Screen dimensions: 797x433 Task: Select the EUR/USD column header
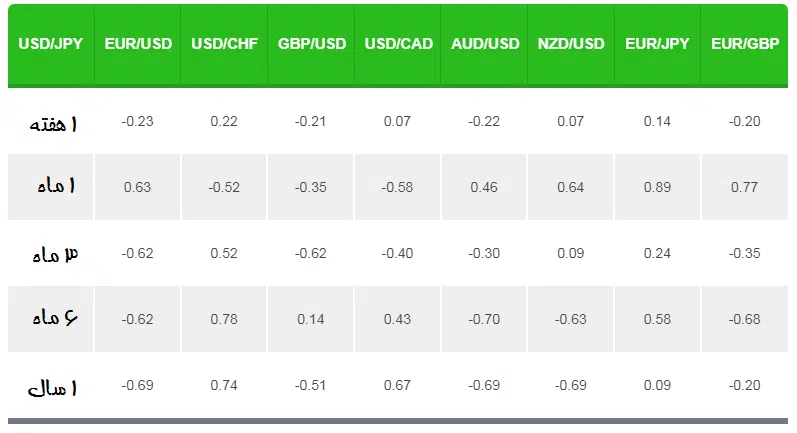point(138,44)
